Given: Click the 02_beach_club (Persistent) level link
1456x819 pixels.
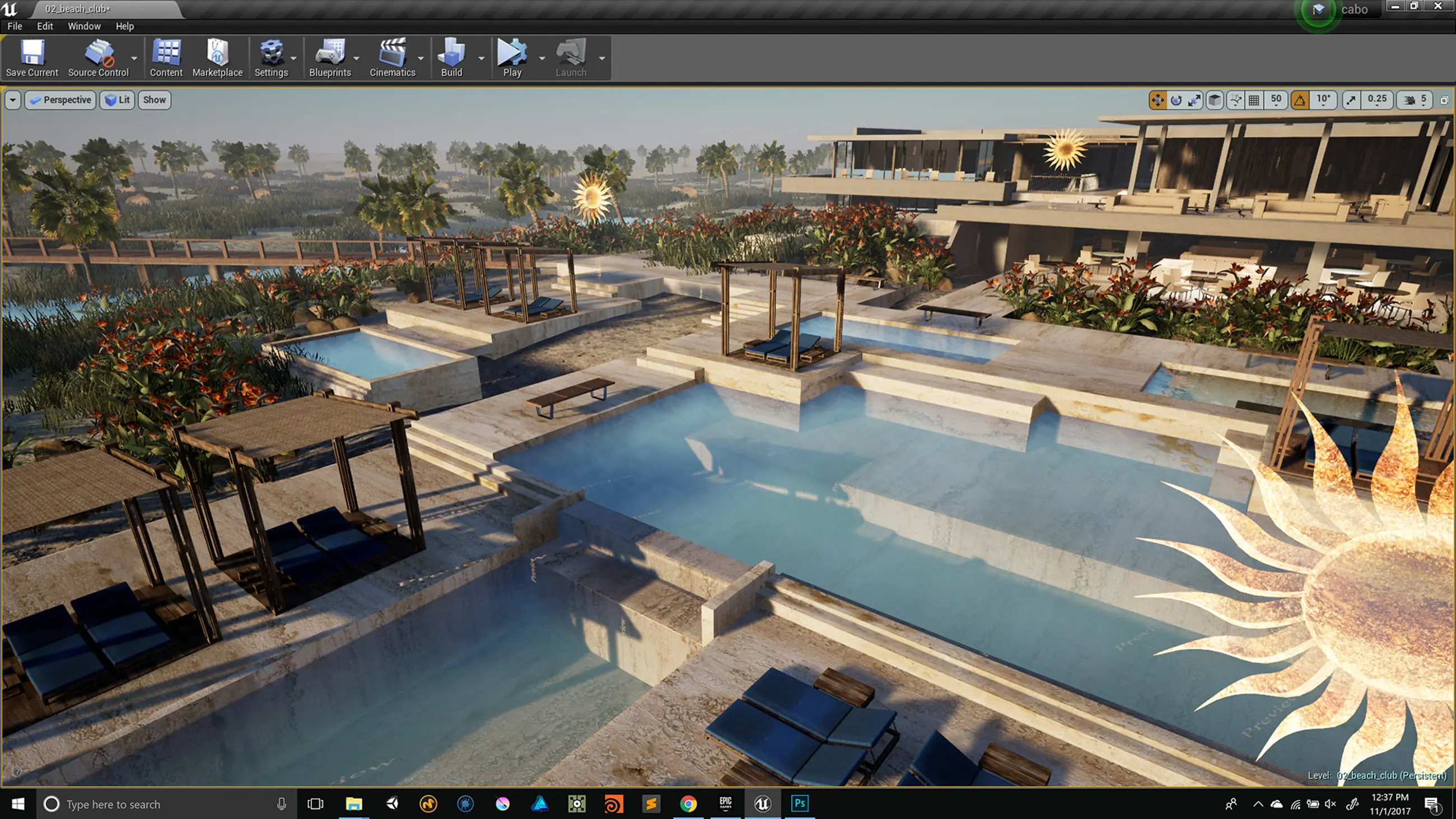Looking at the screenshot, I should coord(1392,775).
